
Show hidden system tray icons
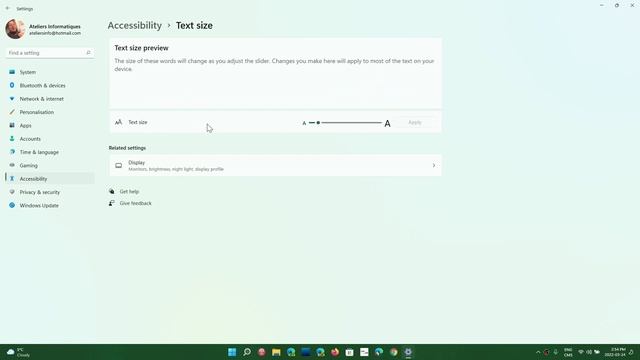click(x=538, y=352)
